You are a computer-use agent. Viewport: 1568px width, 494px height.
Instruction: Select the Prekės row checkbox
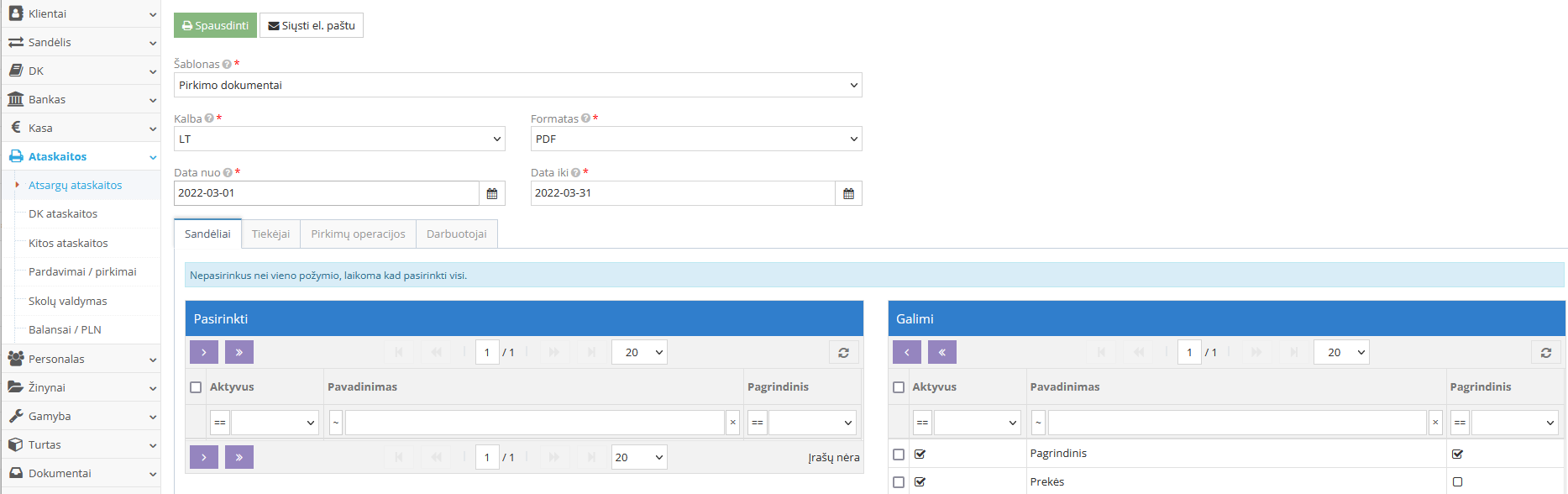[x=899, y=482]
